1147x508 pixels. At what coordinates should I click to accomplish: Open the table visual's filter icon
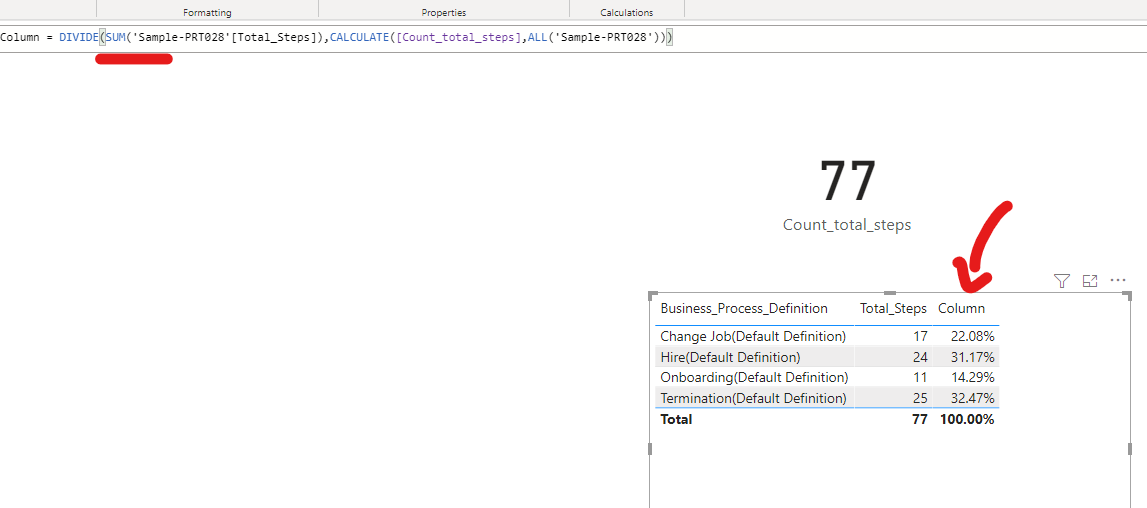point(1061,280)
